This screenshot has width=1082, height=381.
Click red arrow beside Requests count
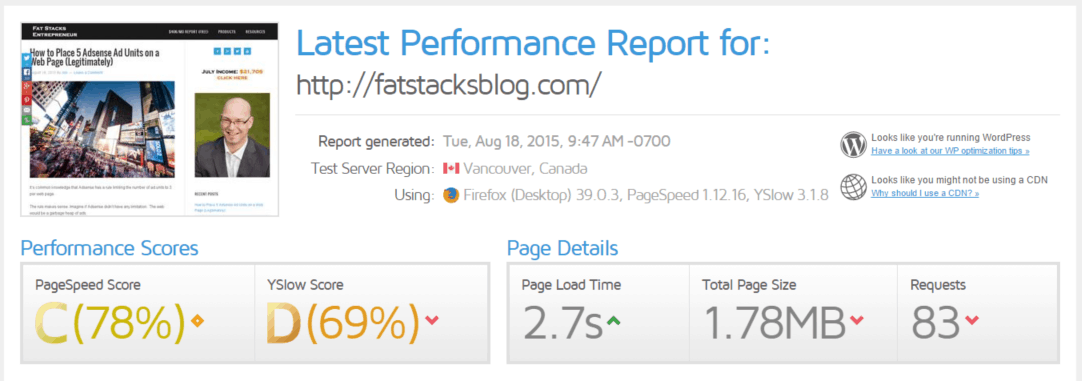point(972,320)
